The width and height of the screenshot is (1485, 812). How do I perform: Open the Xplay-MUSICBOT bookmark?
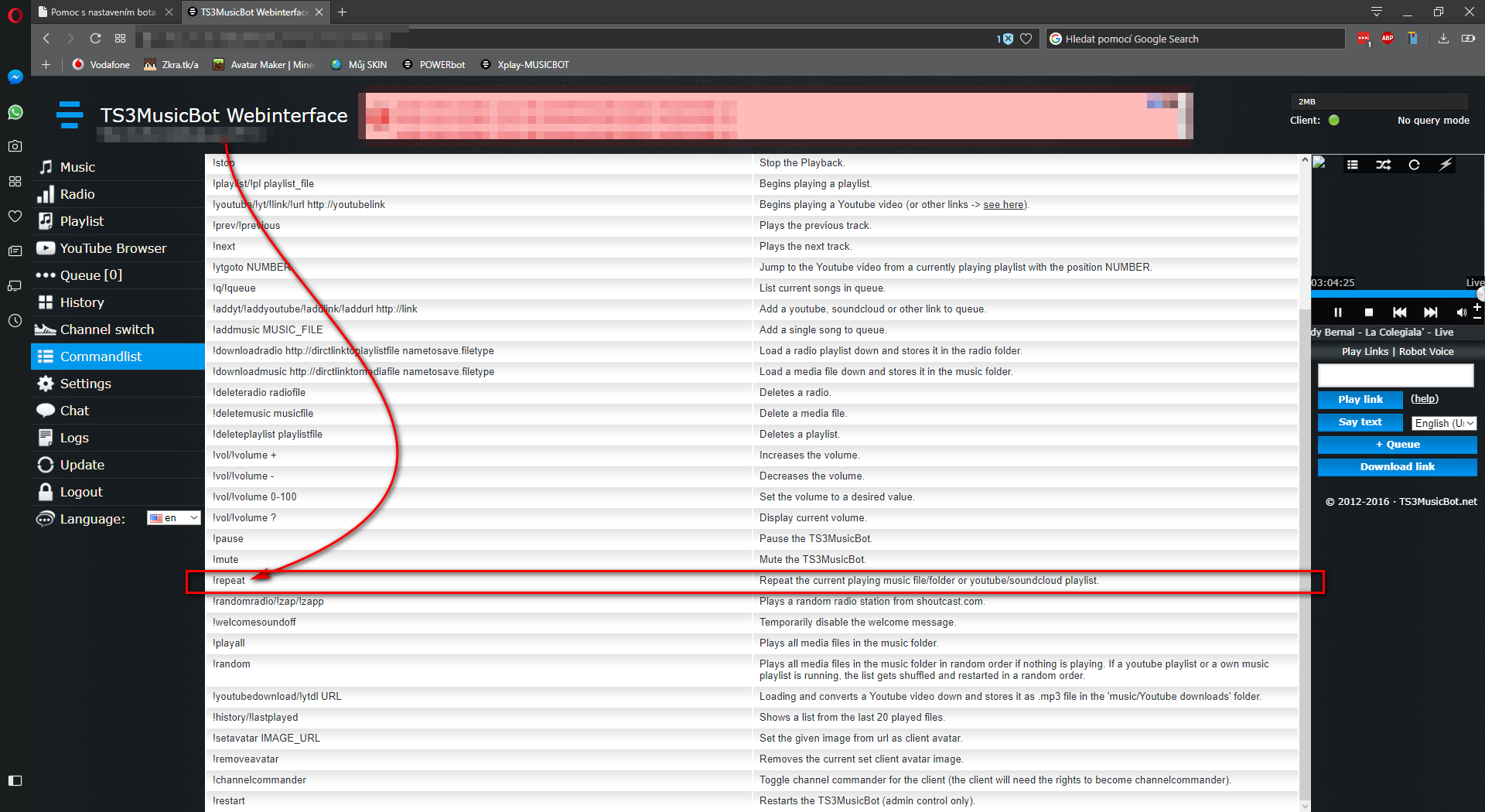524,65
